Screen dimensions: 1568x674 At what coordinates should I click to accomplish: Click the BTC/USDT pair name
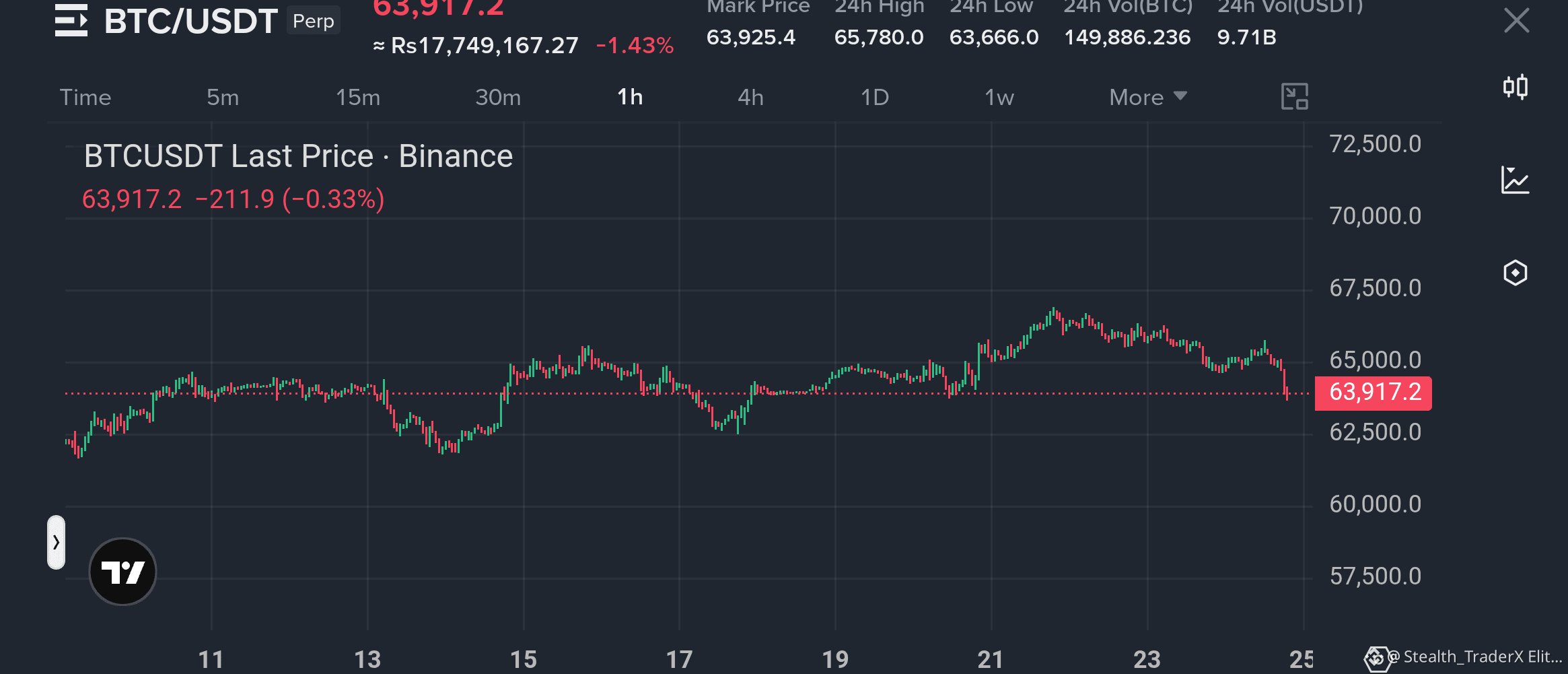pos(191,21)
